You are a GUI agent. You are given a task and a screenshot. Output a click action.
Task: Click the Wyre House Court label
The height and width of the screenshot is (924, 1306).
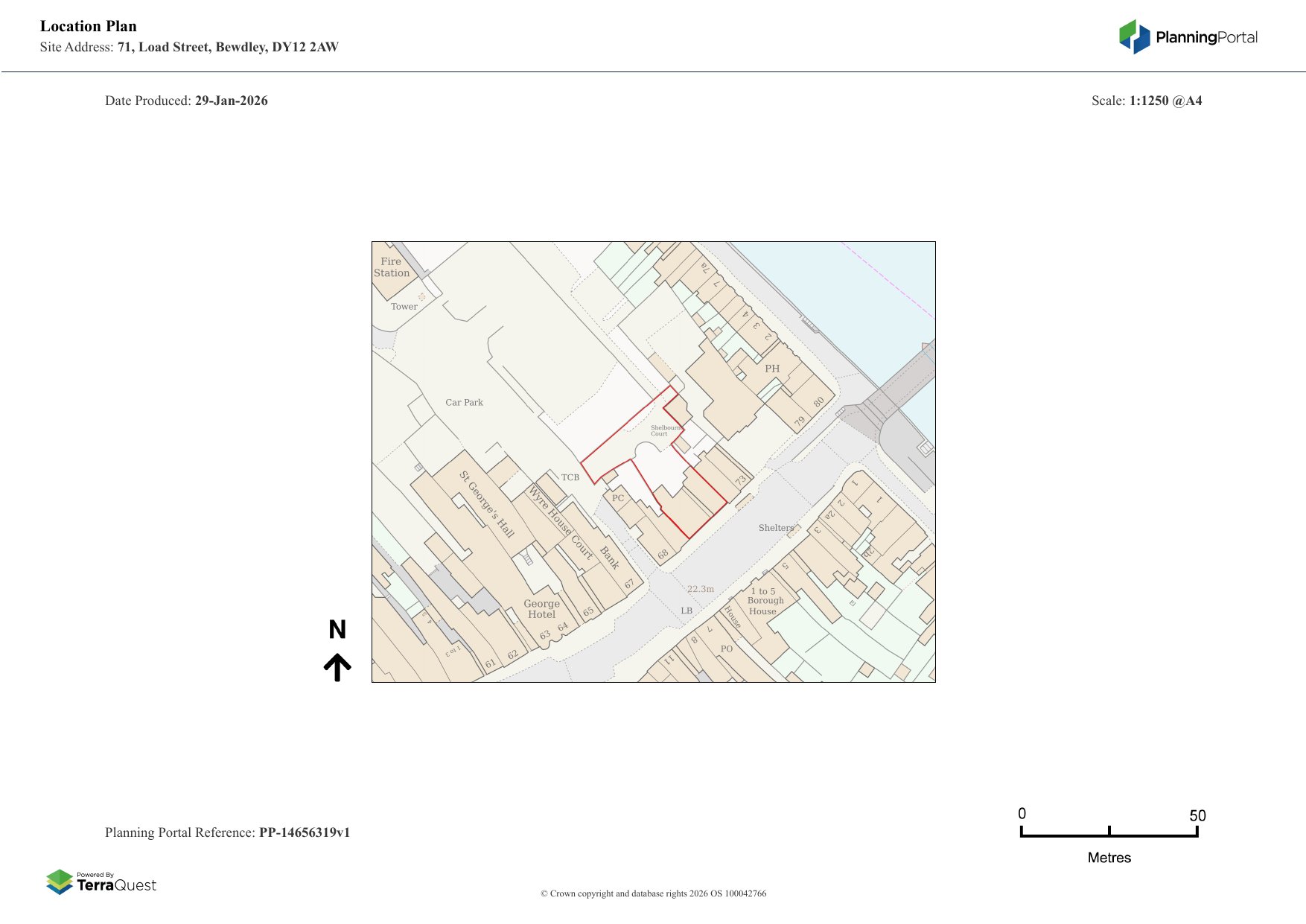point(561,522)
